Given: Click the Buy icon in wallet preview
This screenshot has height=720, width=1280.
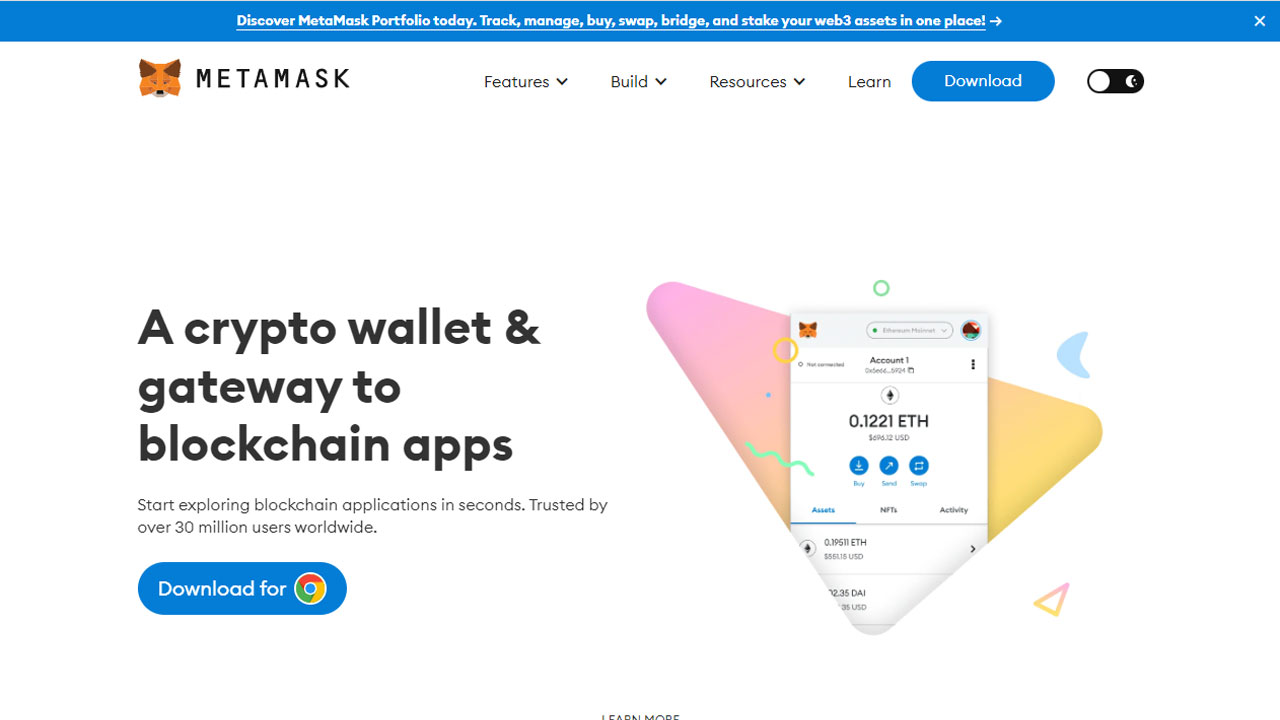Looking at the screenshot, I should 859,466.
